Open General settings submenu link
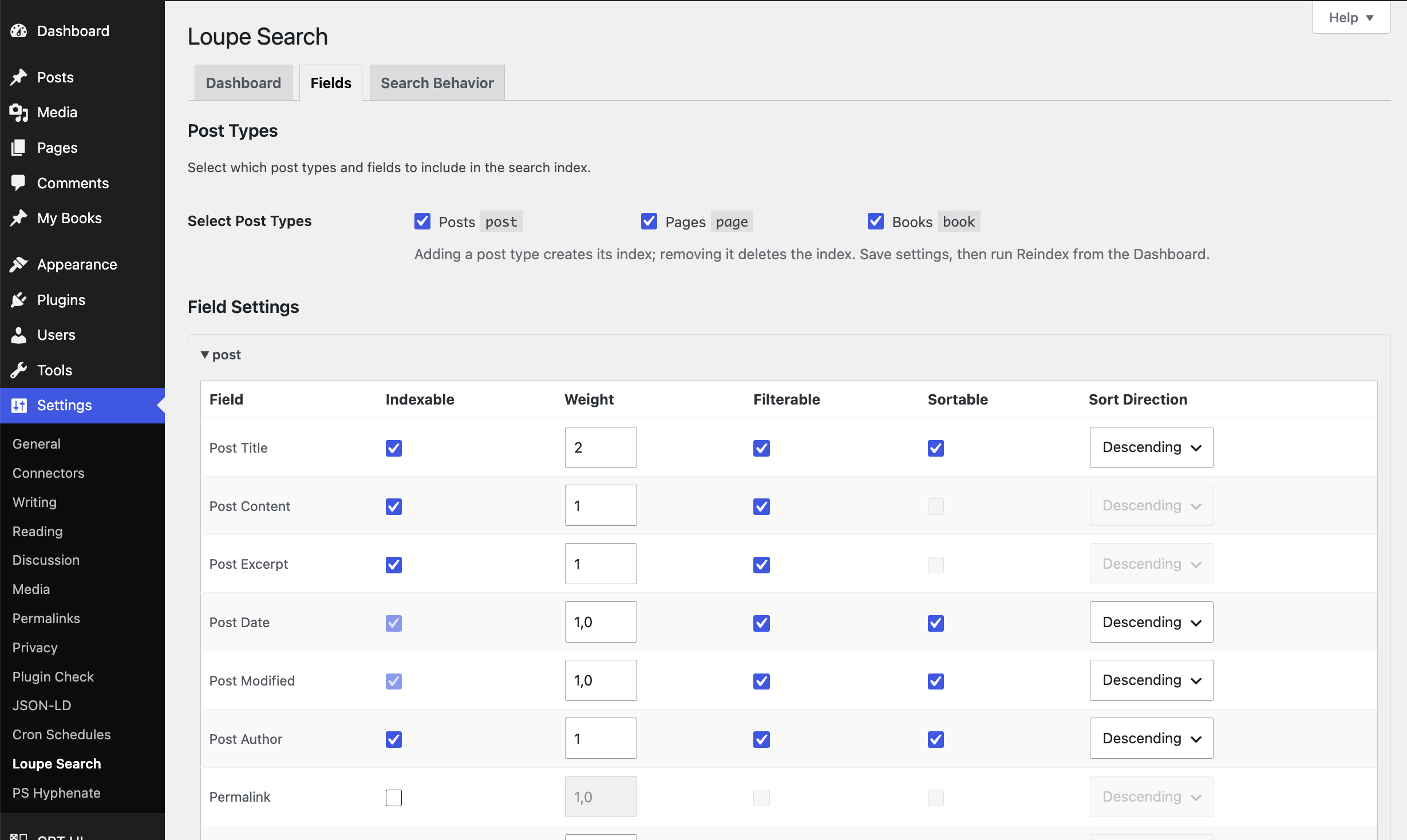 coord(37,444)
